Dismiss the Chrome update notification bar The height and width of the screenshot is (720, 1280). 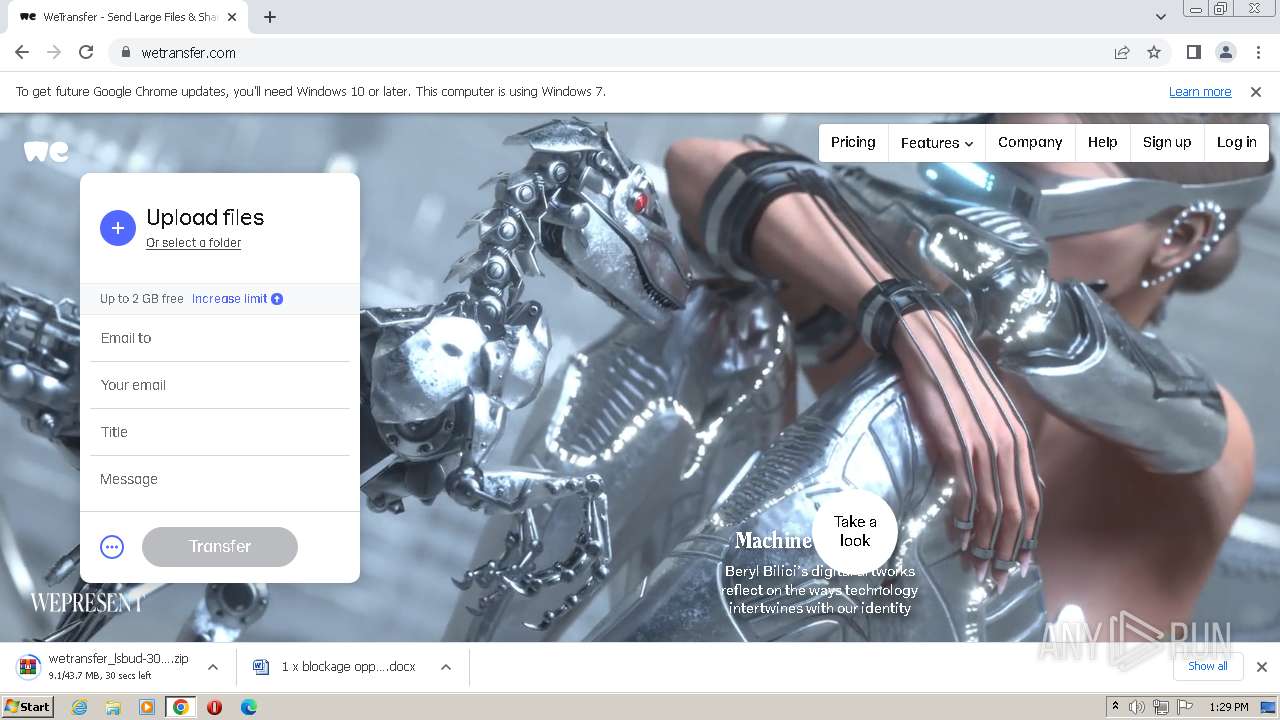[x=1256, y=91]
